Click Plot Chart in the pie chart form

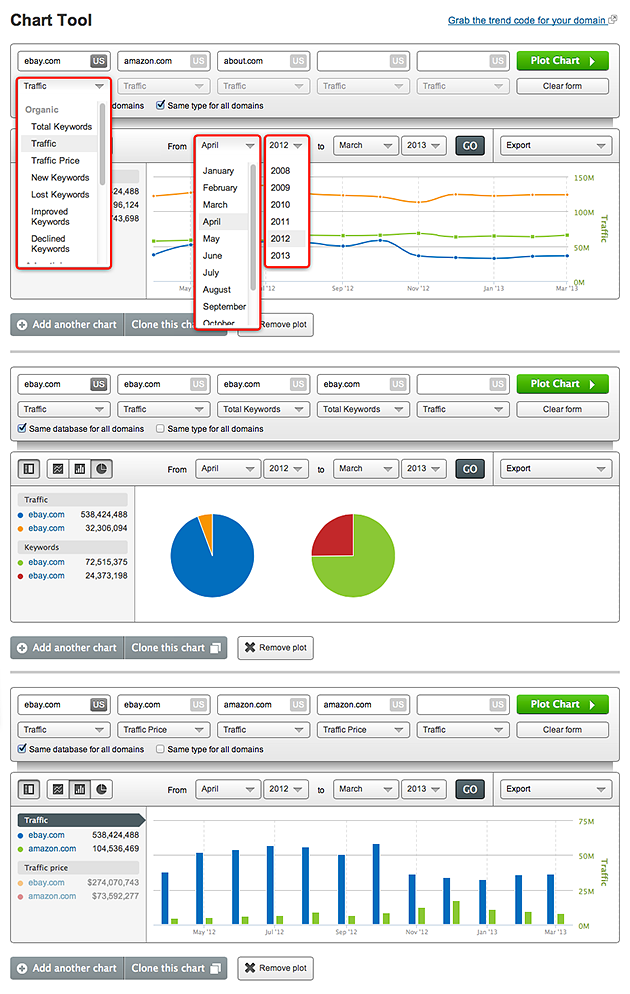coord(562,384)
